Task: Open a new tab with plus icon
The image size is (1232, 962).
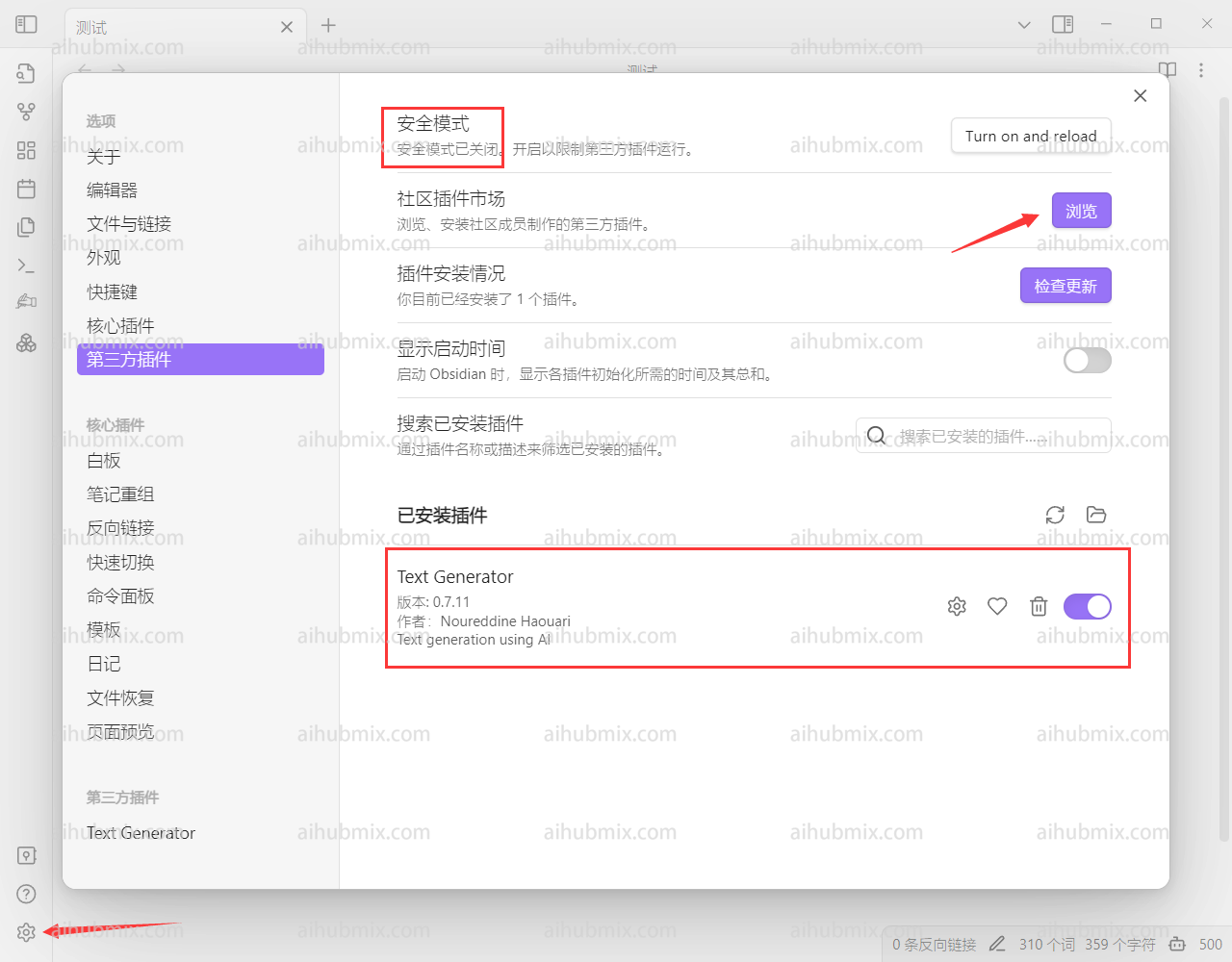Action: click(328, 25)
